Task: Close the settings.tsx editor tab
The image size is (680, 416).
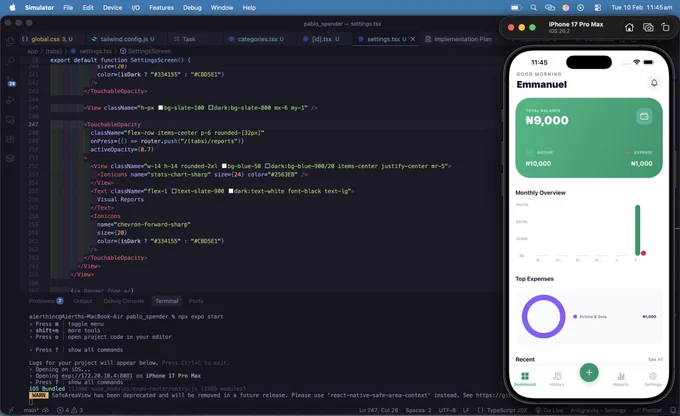Action: pyautogui.click(x=413, y=39)
